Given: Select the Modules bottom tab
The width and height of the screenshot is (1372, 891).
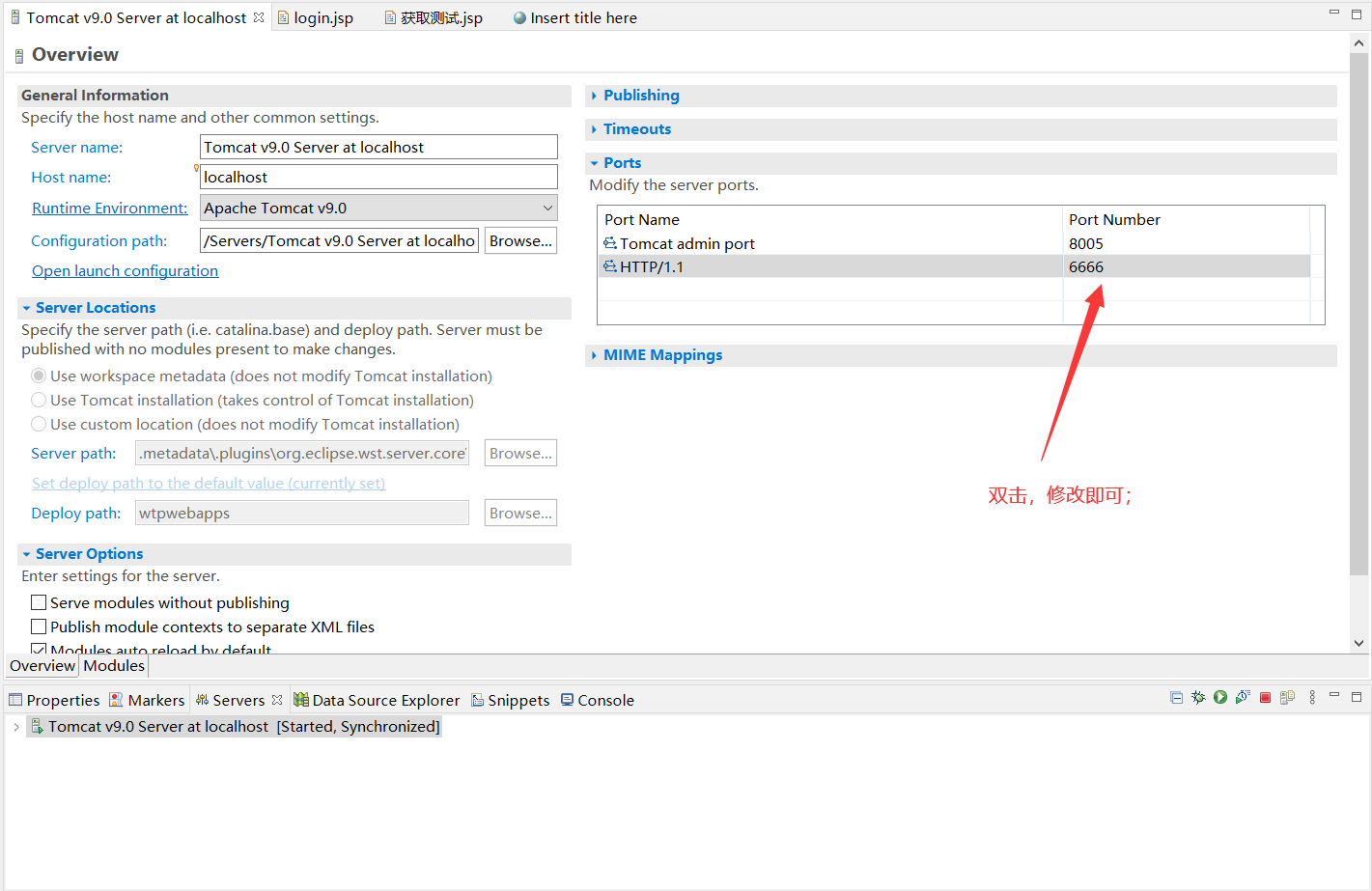Looking at the screenshot, I should point(114,665).
